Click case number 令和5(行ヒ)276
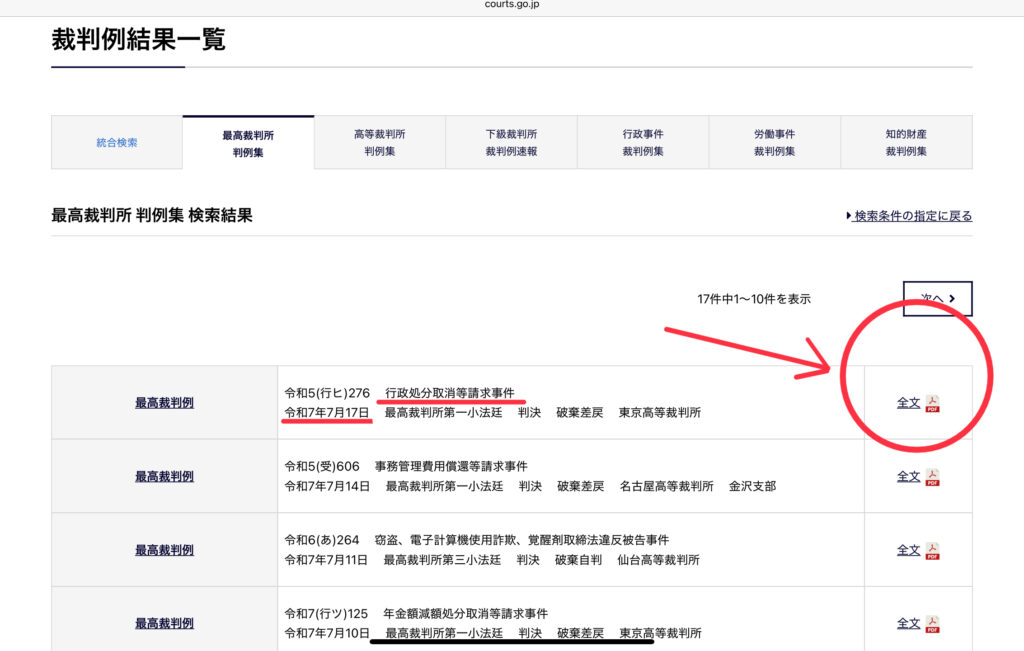The width and height of the screenshot is (1024, 651). (x=327, y=393)
